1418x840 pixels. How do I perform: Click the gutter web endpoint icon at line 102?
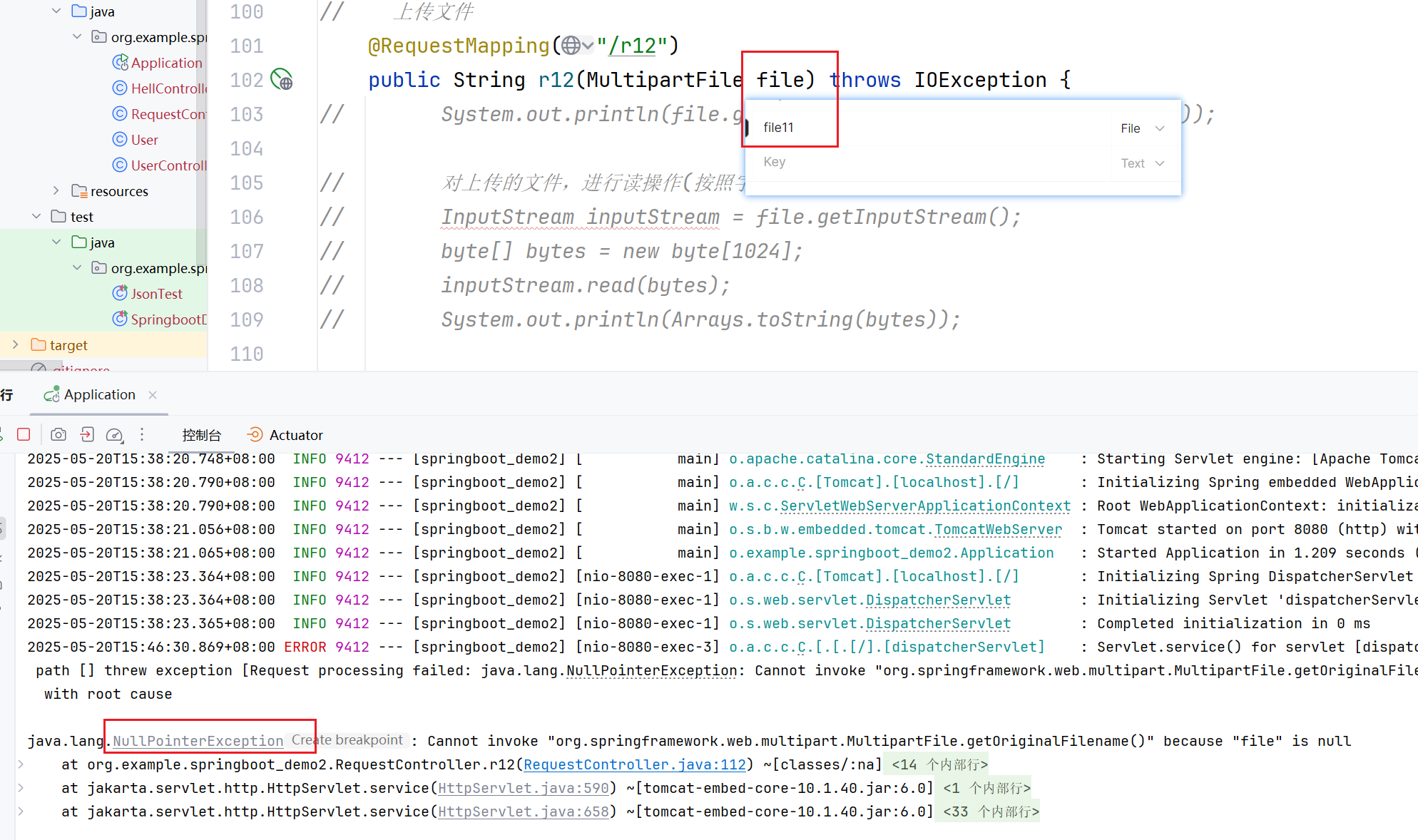[x=282, y=79]
